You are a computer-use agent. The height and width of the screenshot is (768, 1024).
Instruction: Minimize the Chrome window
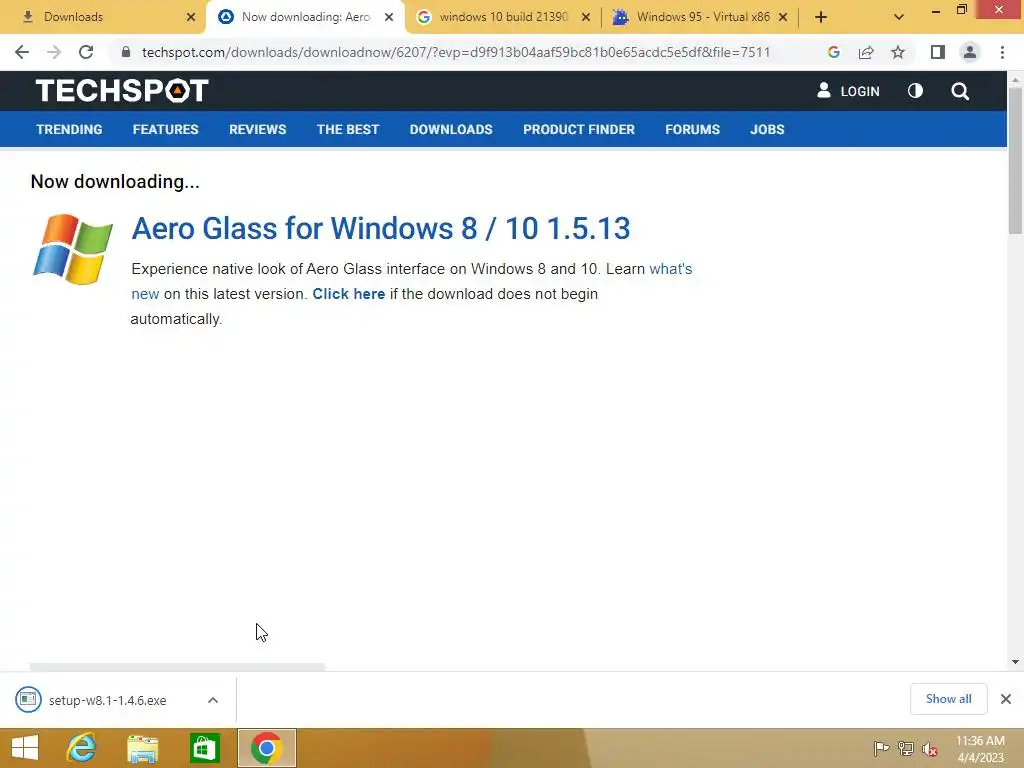tap(935, 10)
